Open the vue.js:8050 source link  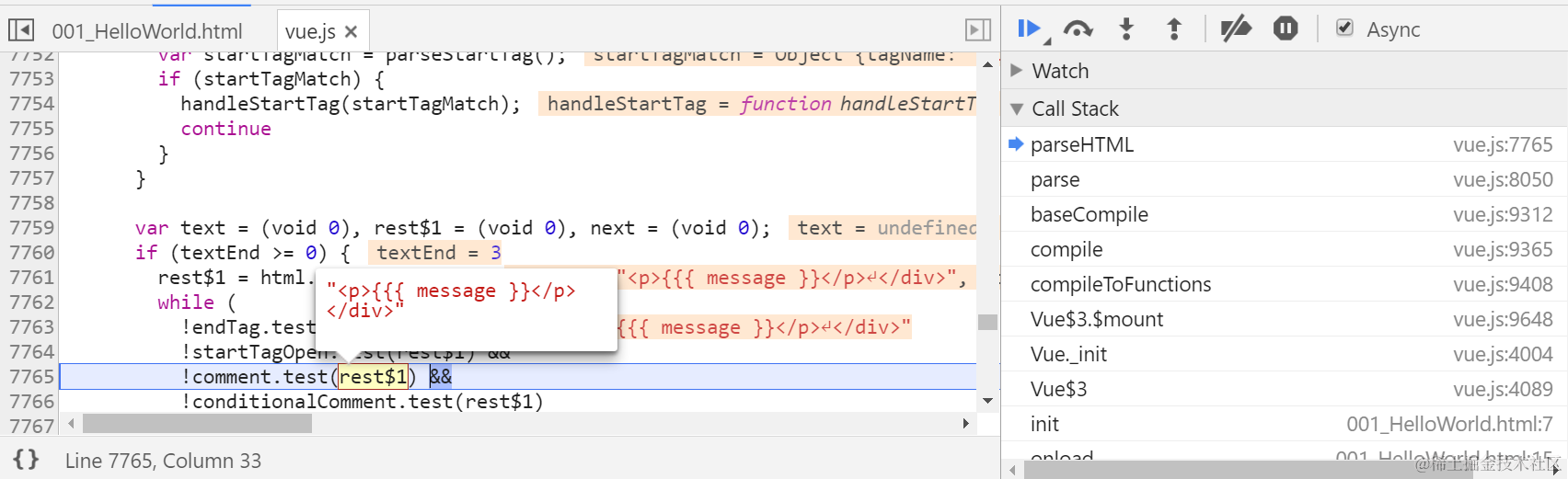[x=1503, y=179]
